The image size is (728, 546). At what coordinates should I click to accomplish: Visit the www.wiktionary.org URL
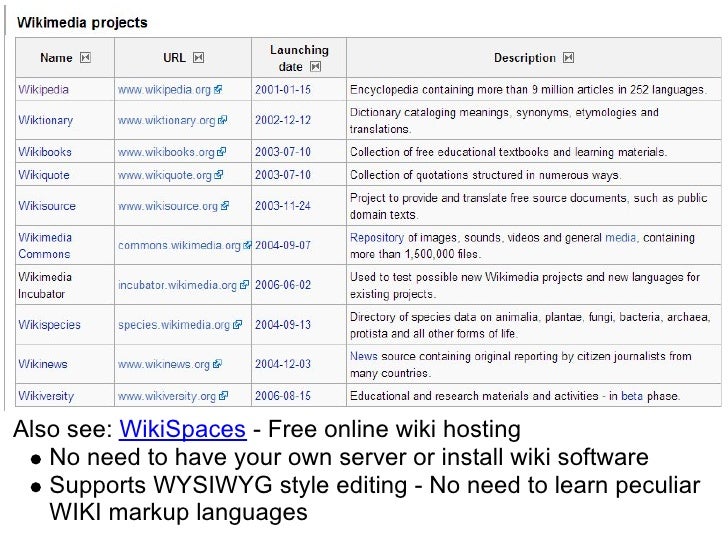(x=167, y=120)
